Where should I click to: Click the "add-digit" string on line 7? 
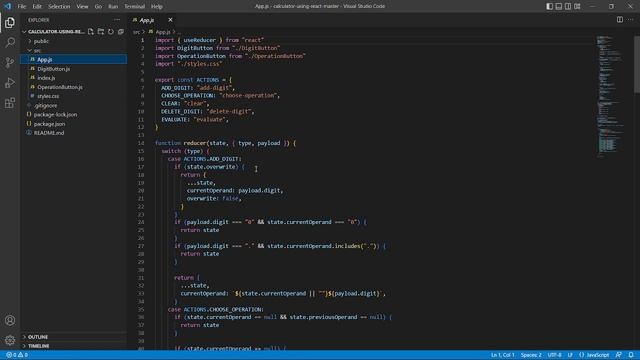tap(214, 88)
